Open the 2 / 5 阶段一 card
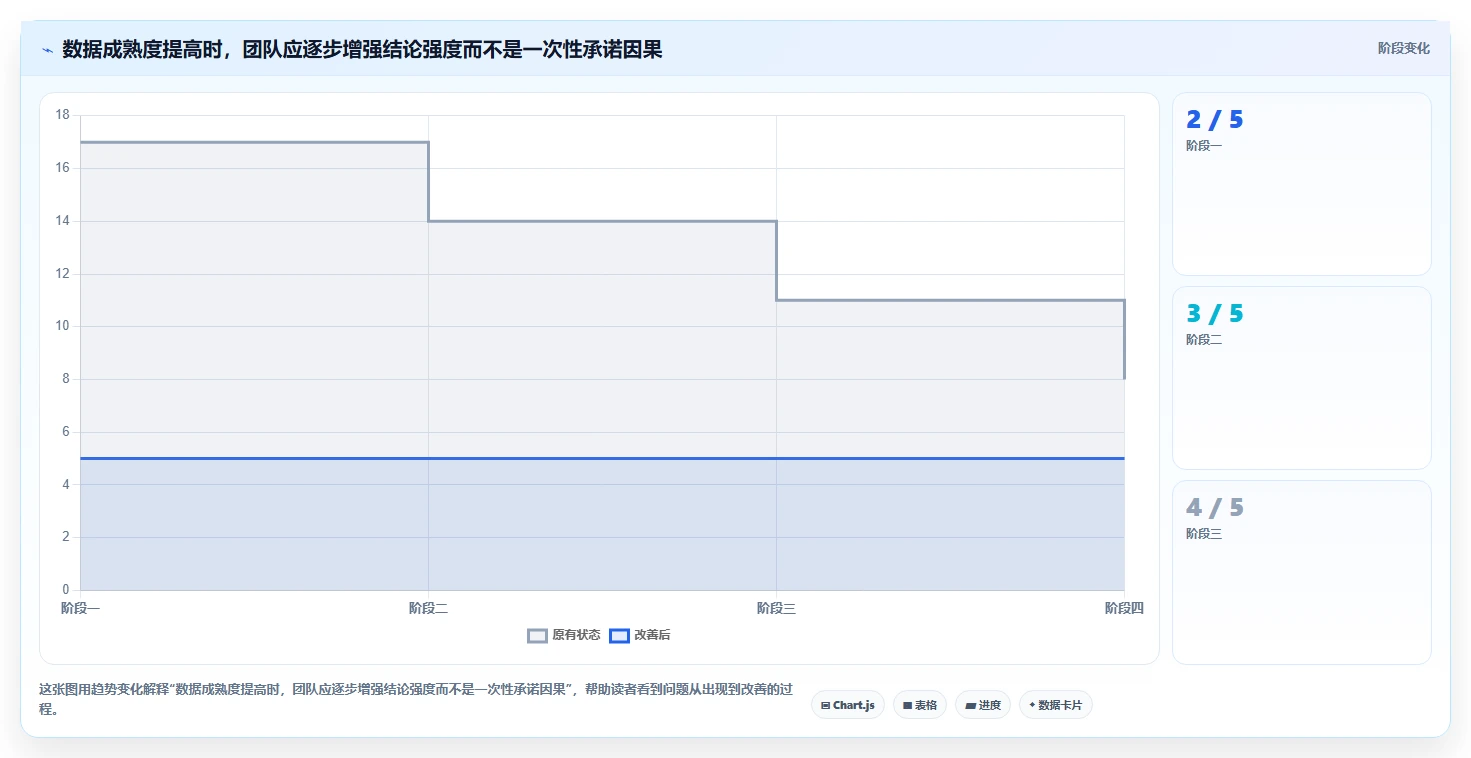The width and height of the screenshot is (1471, 758). tap(1301, 184)
